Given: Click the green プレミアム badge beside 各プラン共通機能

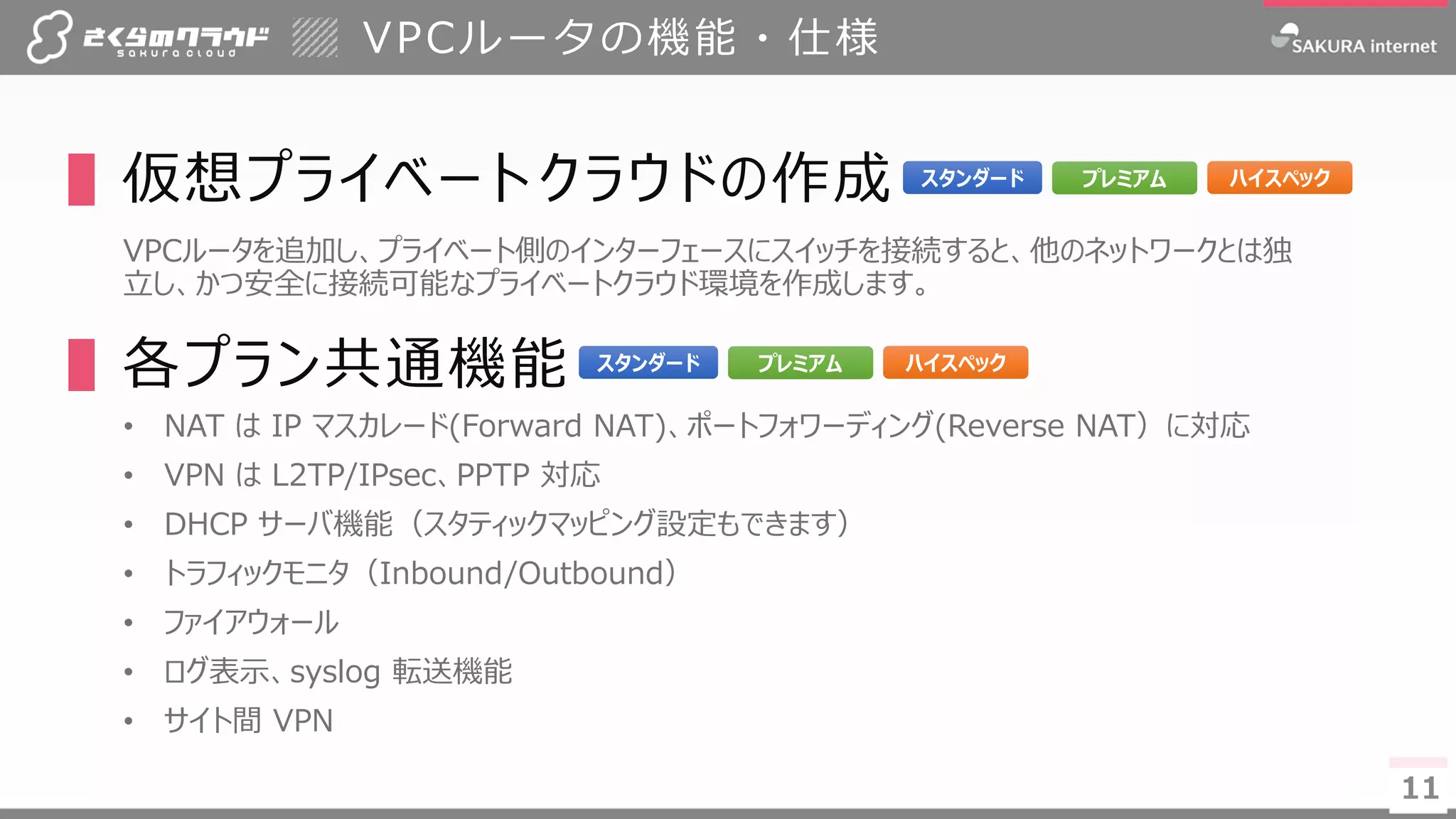Looking at the screenshot, I should tap(800, 363).
